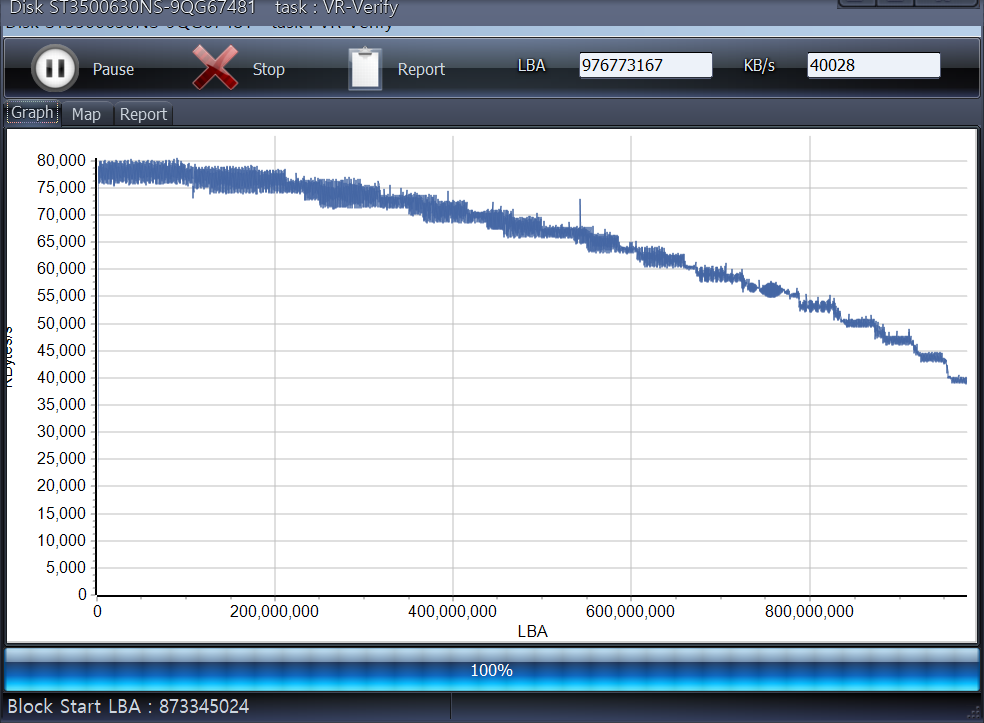Open the Map tab

click(x=86, y=114)
